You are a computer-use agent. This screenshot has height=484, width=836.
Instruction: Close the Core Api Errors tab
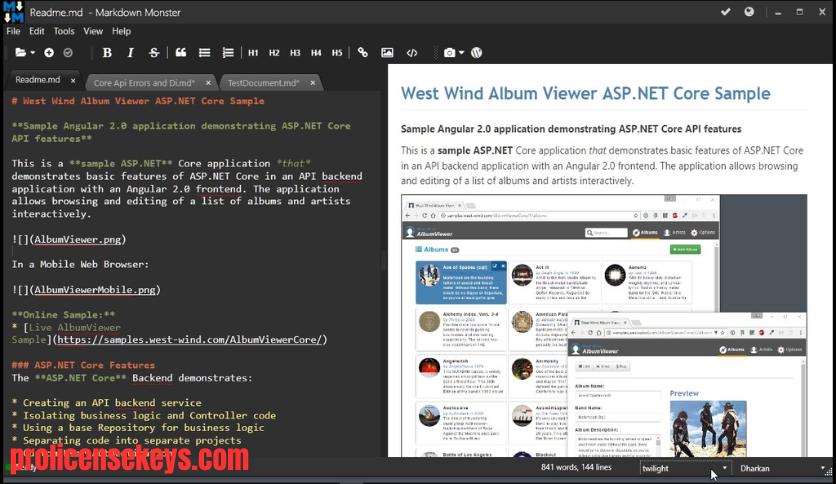pos(208,83)
